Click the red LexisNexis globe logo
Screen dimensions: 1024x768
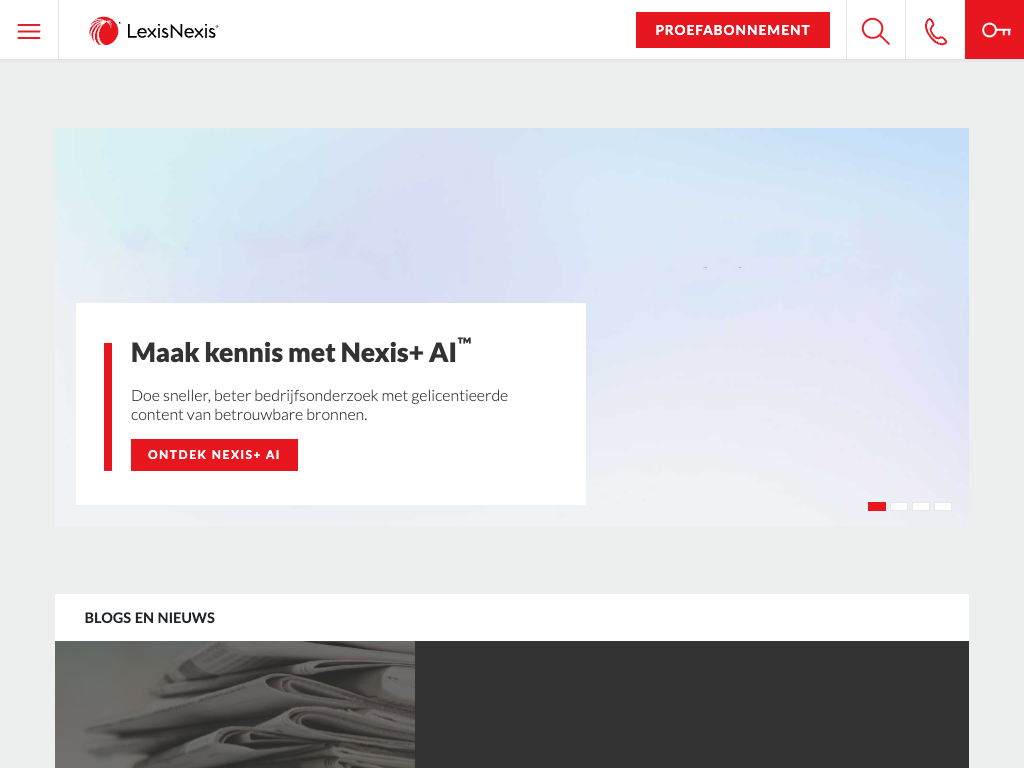(104, 31)
